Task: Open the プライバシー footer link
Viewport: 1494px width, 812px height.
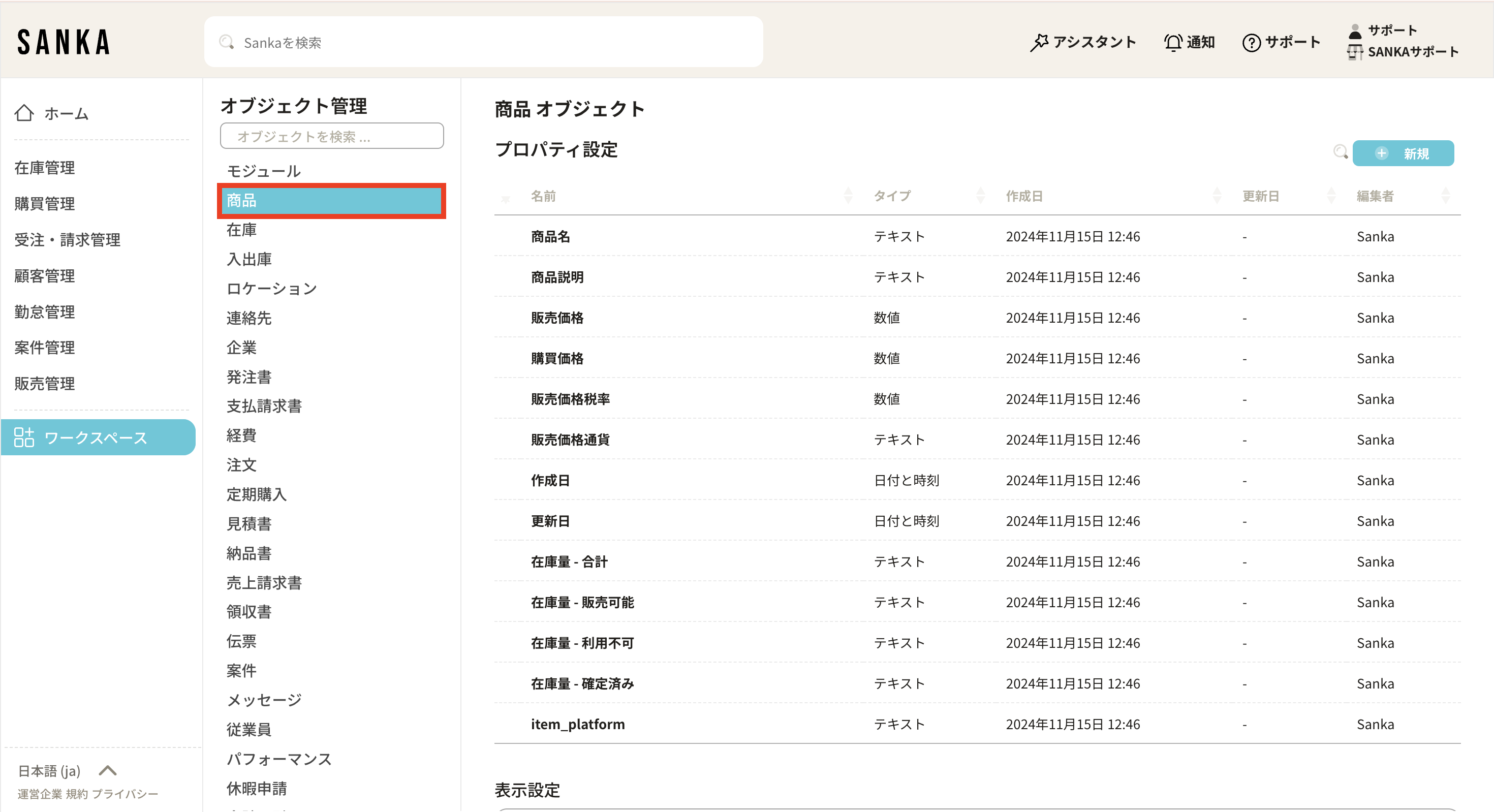Action: [x=124, y=794]
